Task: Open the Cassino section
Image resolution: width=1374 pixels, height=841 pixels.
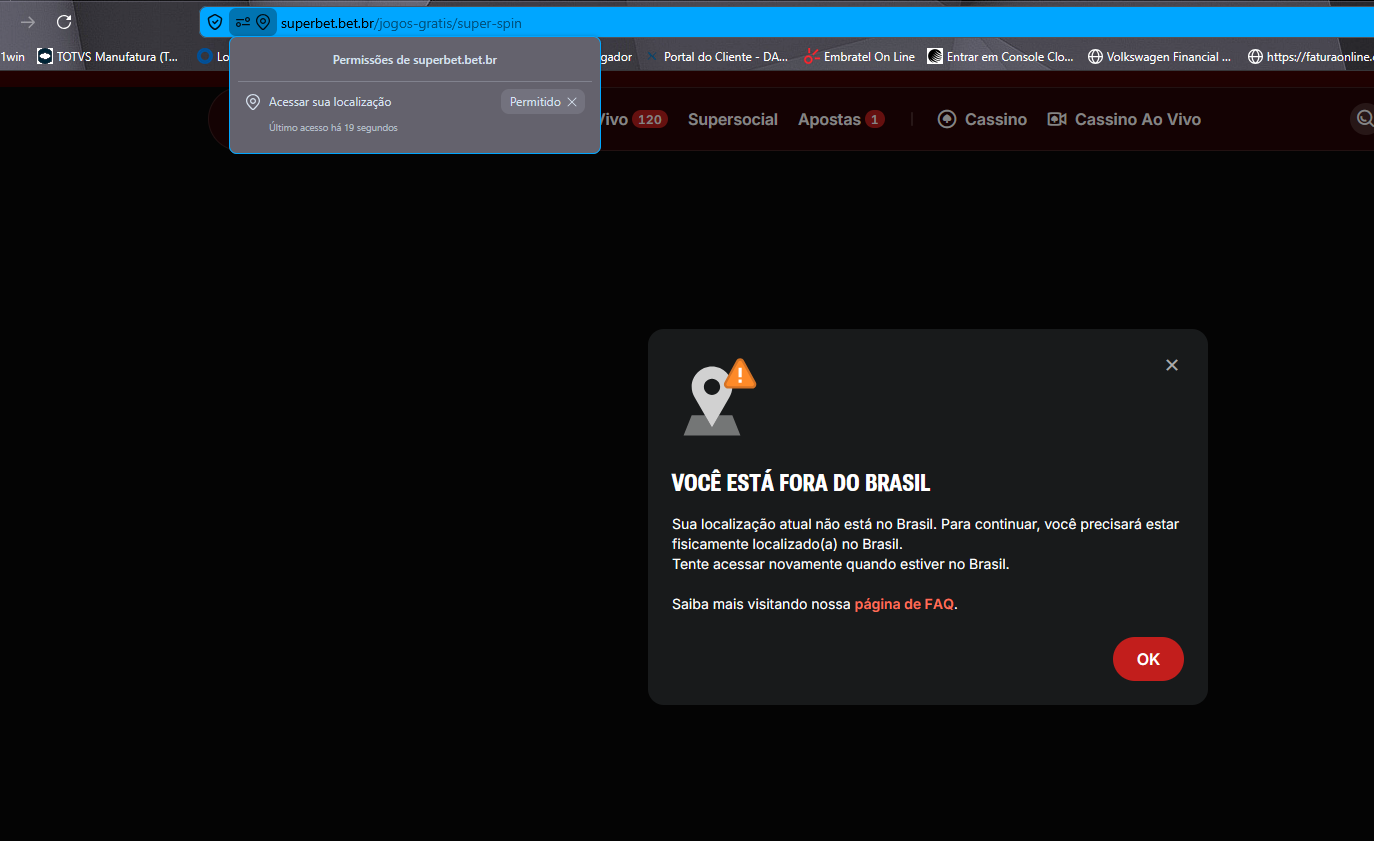Action: coord(982,119)
